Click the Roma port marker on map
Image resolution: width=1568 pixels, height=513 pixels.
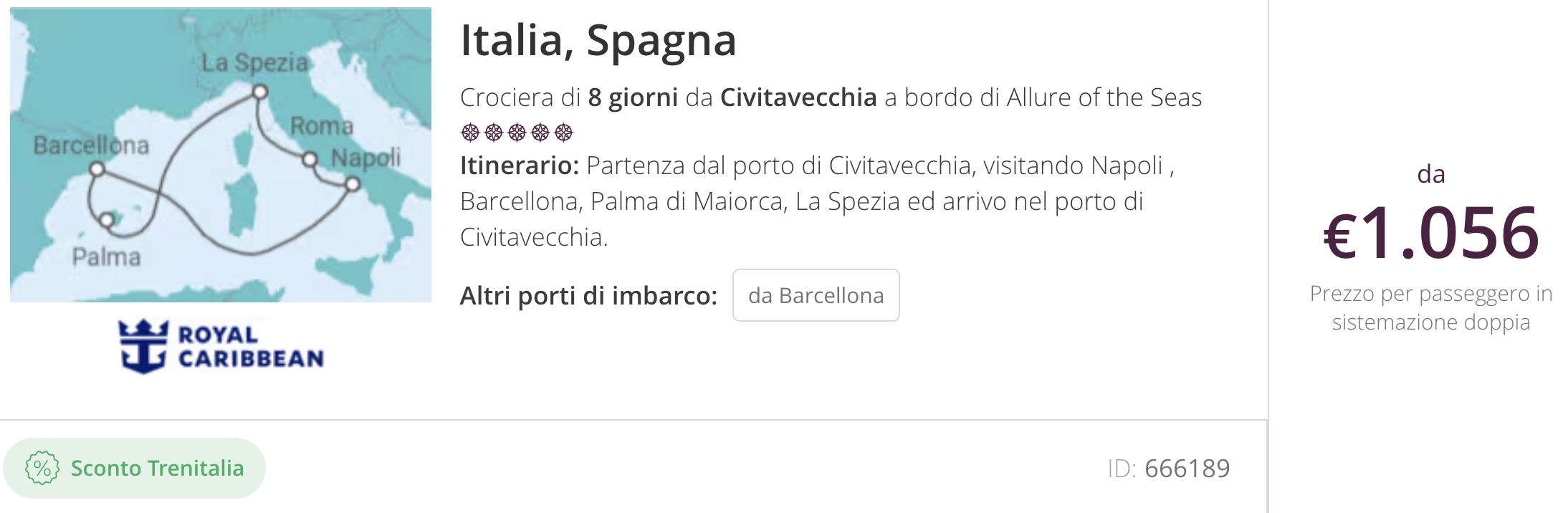coord(310,159)
